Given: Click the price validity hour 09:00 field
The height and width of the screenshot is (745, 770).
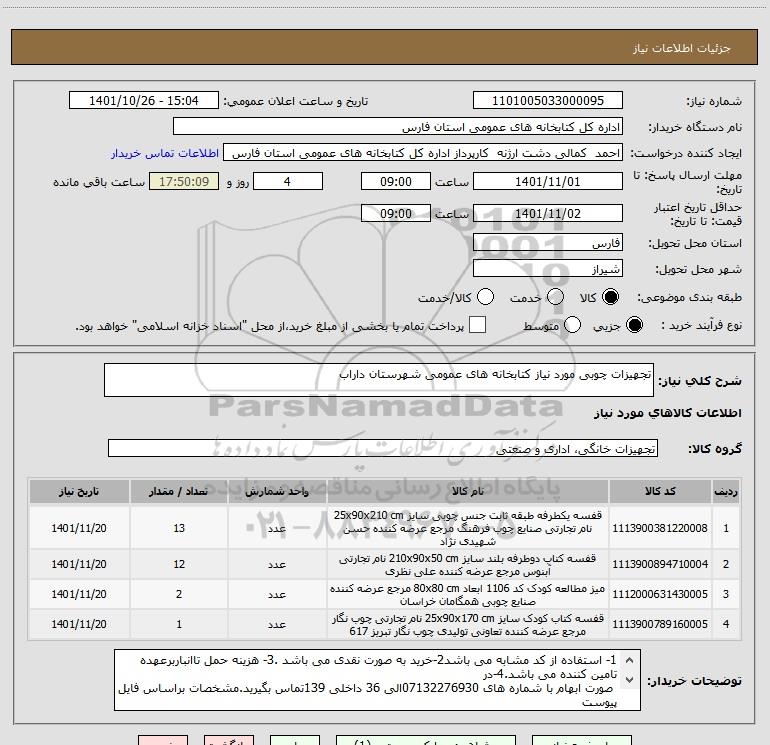Looking at the screenshot, I should [396, 213].
